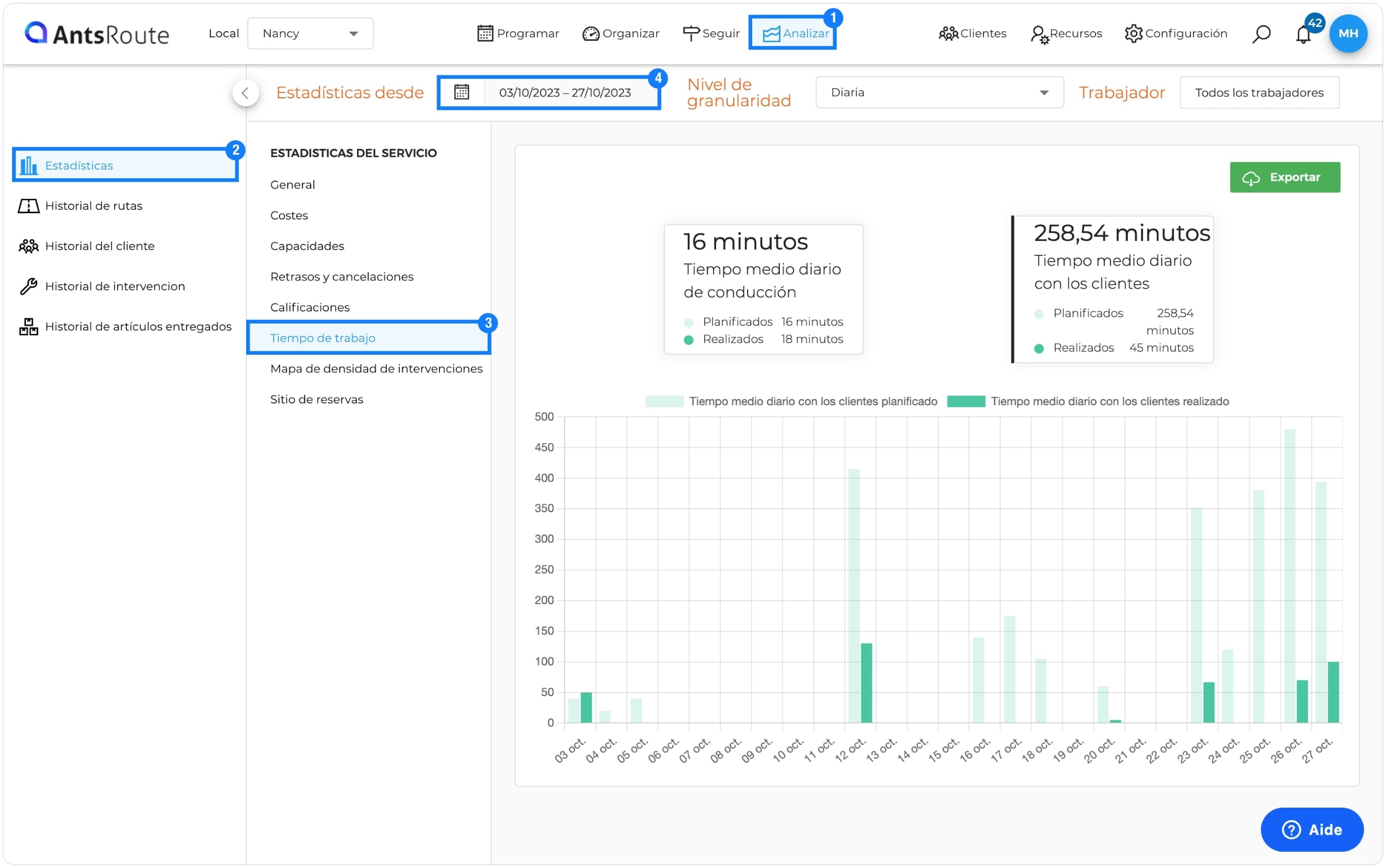1386x868 pixels.
Task: Select the 258,54 minutos clientes card
Action: (1112, 289)
